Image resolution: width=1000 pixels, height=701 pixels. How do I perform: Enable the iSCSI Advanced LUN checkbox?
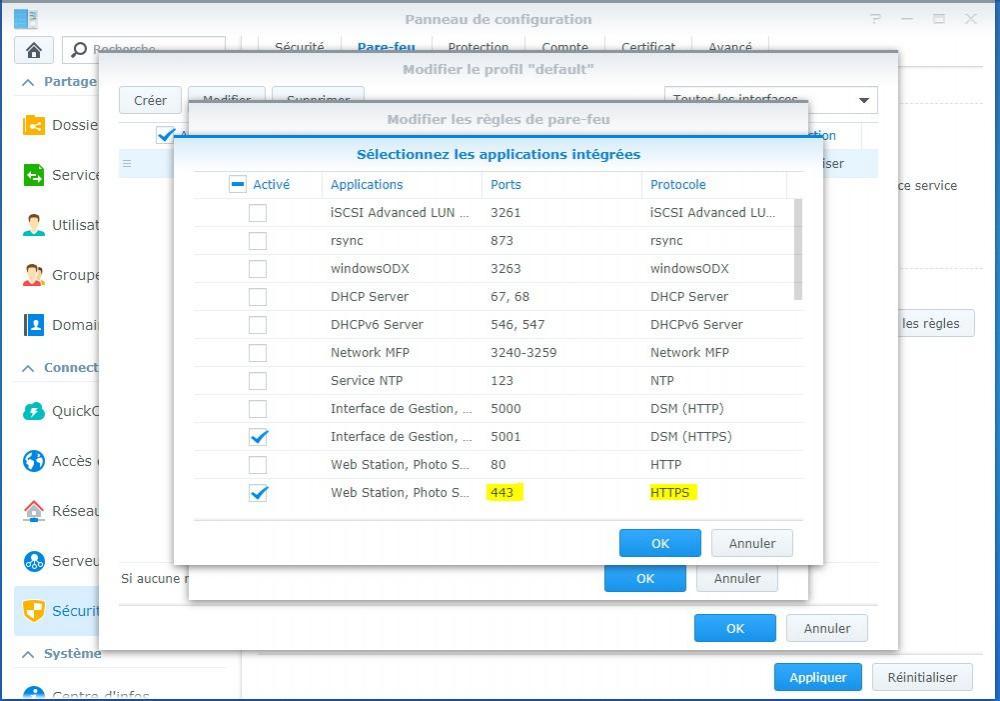[x=258, y=212]
